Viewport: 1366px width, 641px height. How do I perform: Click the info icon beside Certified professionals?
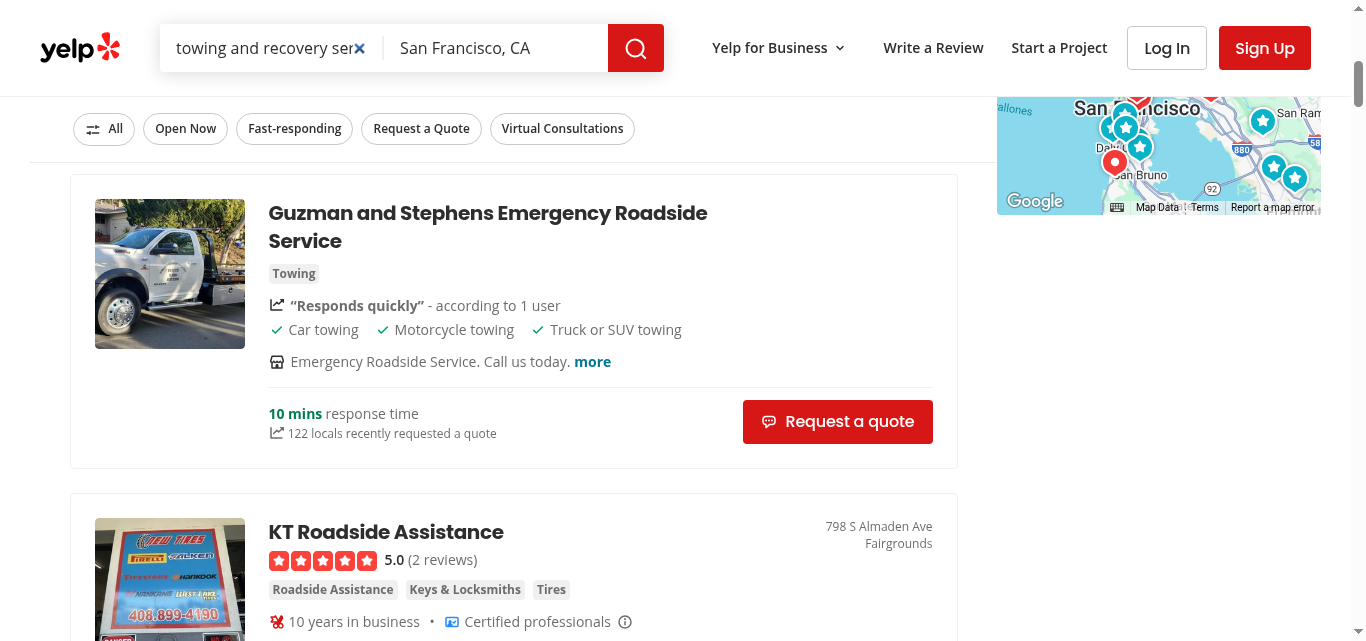pyautogui.click(x=625, y=622)
